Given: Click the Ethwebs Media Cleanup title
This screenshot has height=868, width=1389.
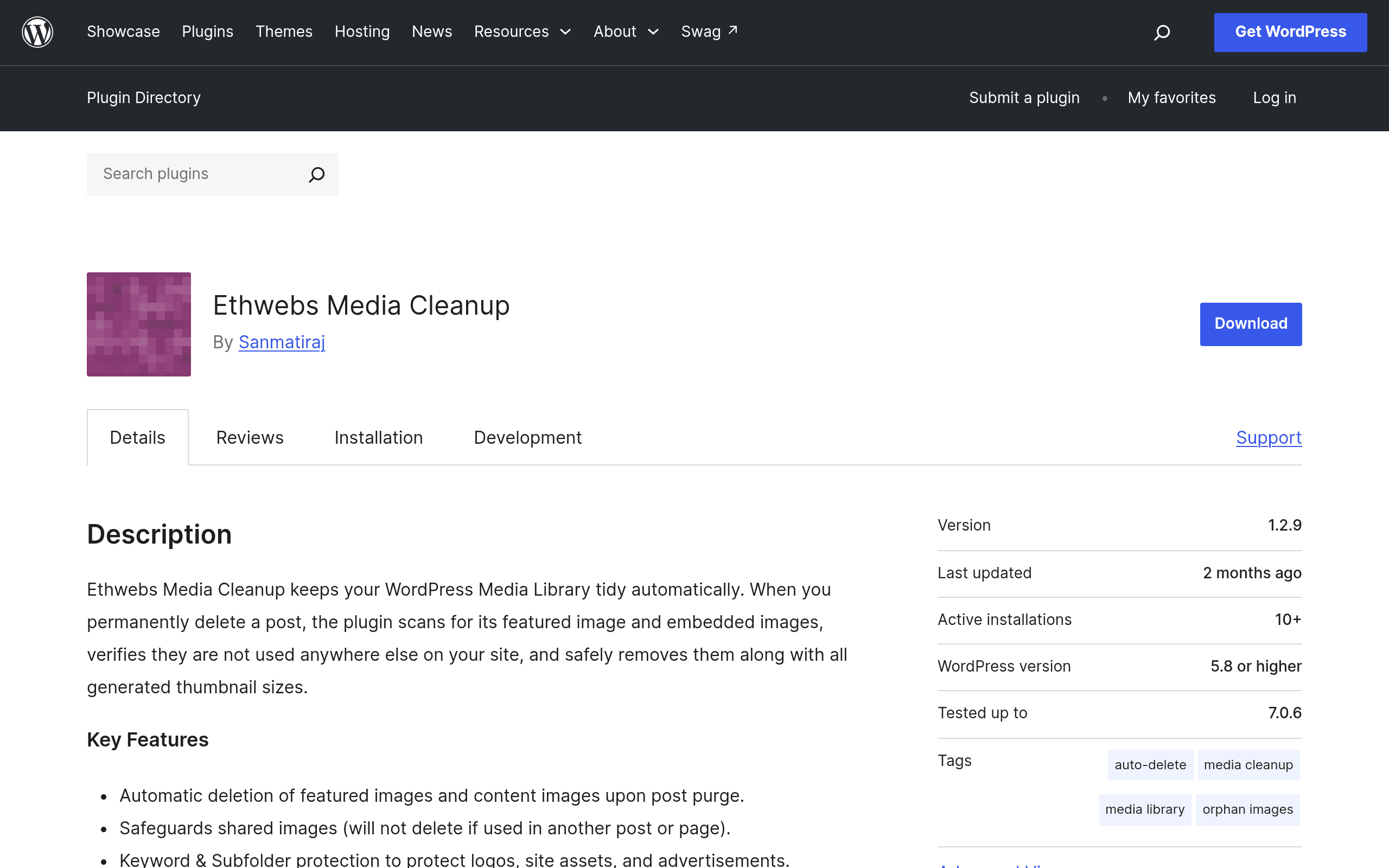Looking at the screenshot, I should pyautogui.click(x=361, y=305).
